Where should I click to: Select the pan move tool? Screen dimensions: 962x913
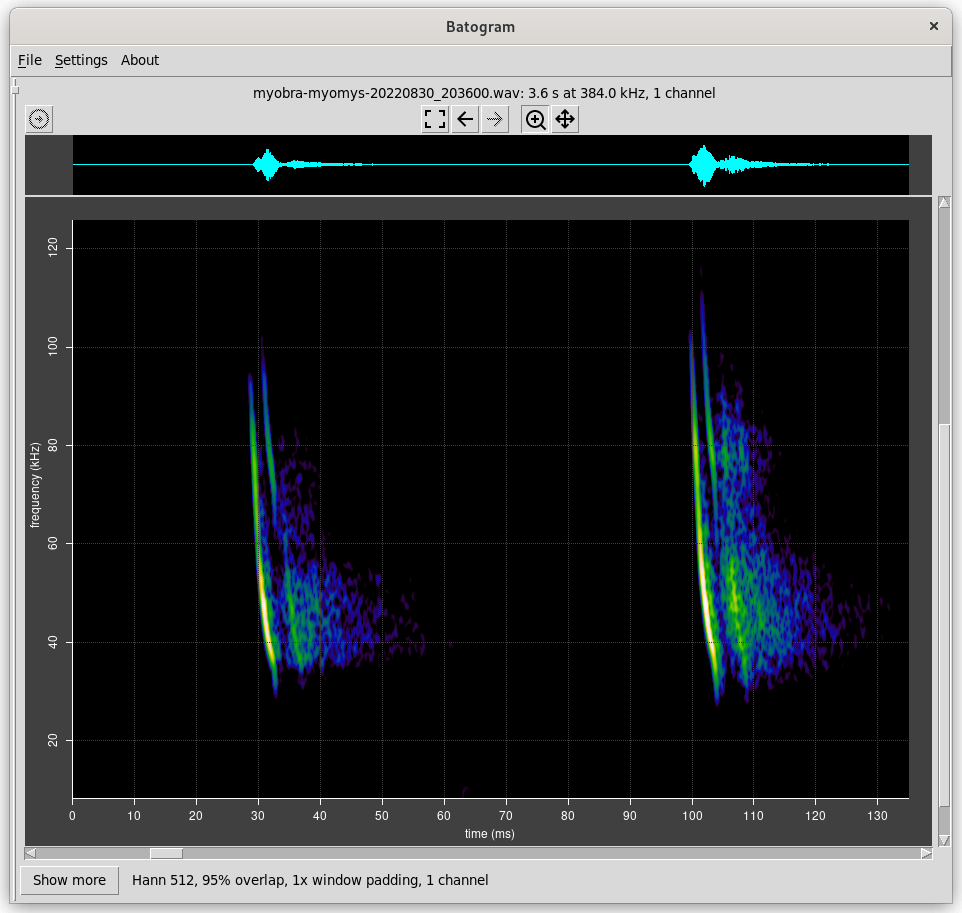[x=565, y=120]
